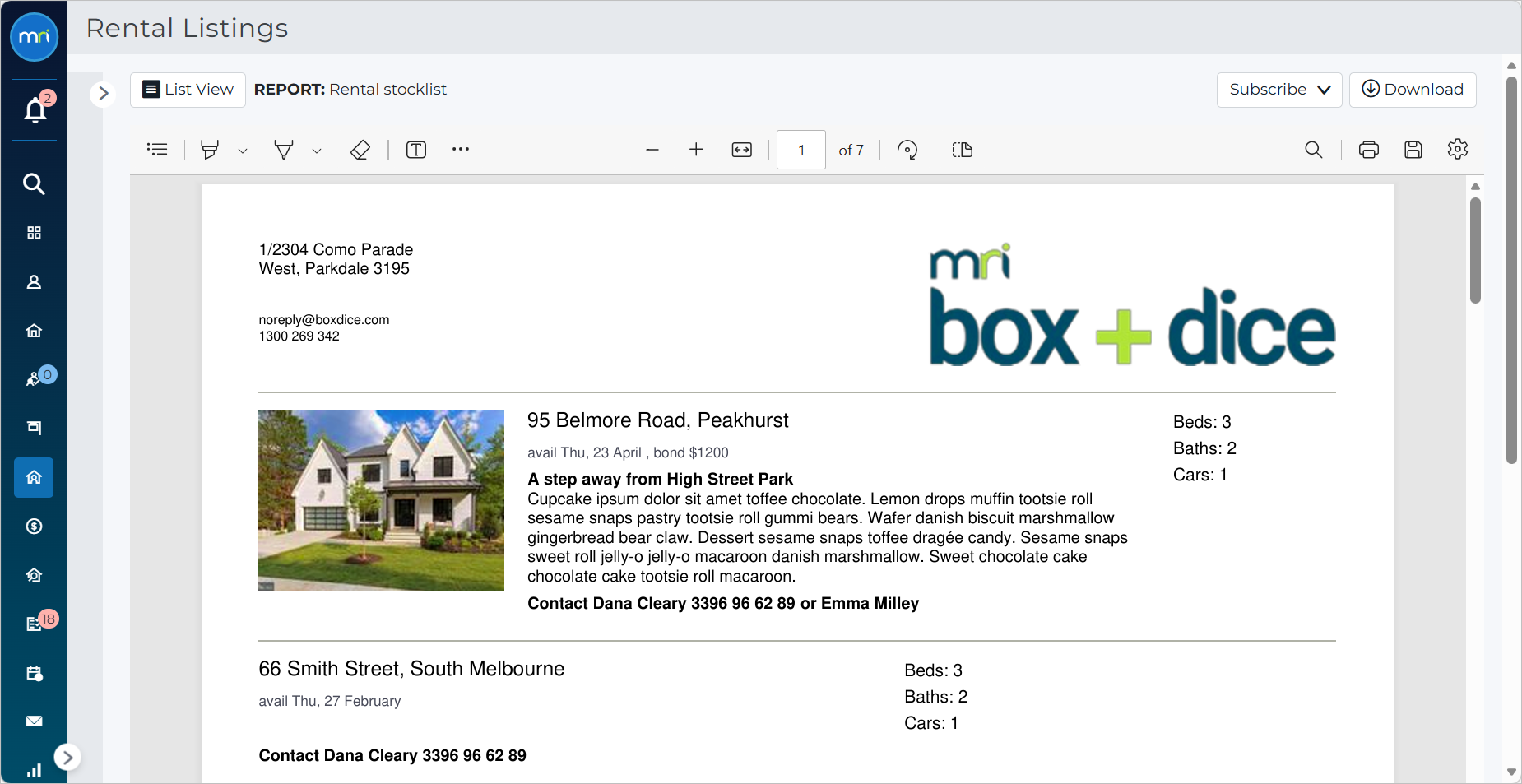1522x784 pixels.
Task: Switch to List View
Action: 188,90
